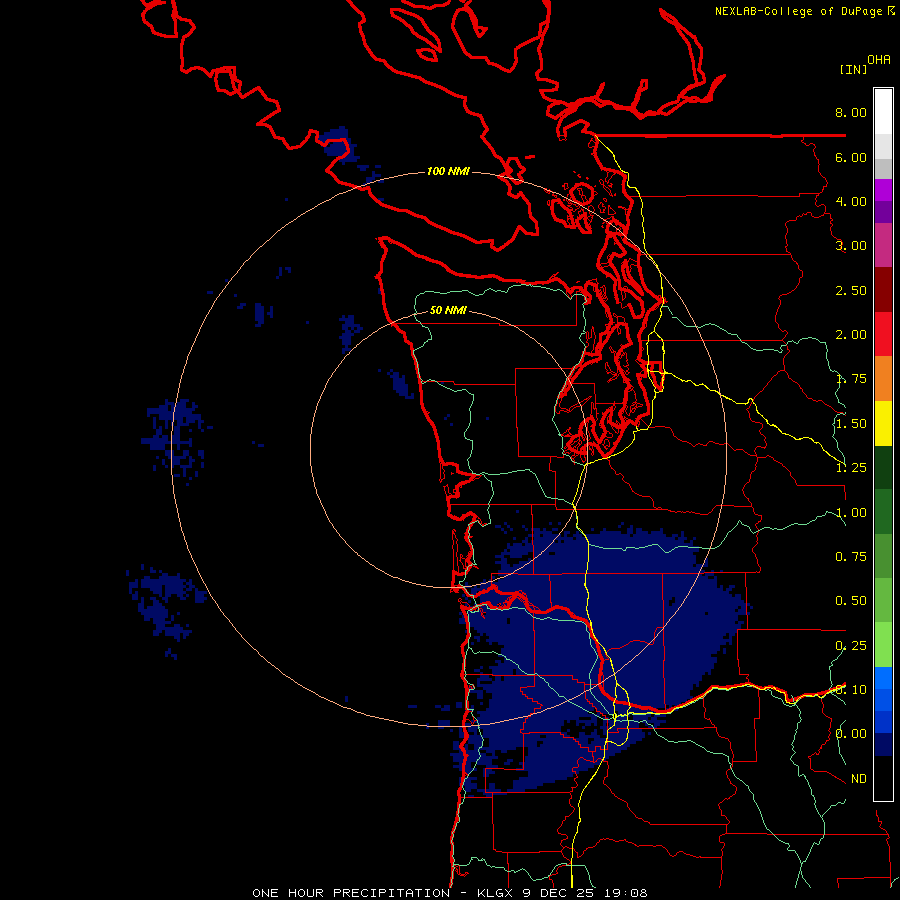
Task: Select the black ND swatch in the legend
Action: pos(883,778)
